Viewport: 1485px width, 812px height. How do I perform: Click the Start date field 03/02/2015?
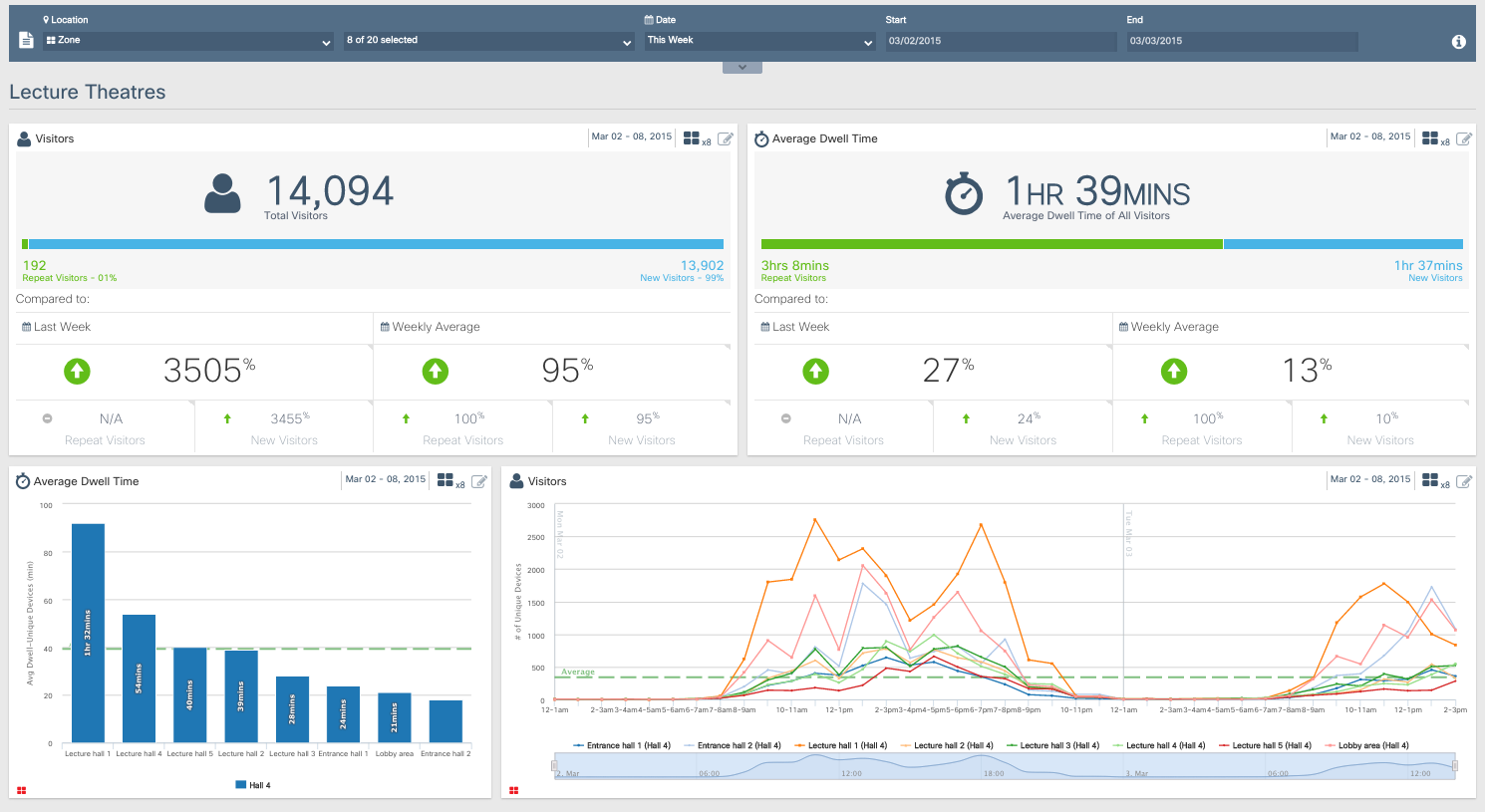click(1001, 42)
